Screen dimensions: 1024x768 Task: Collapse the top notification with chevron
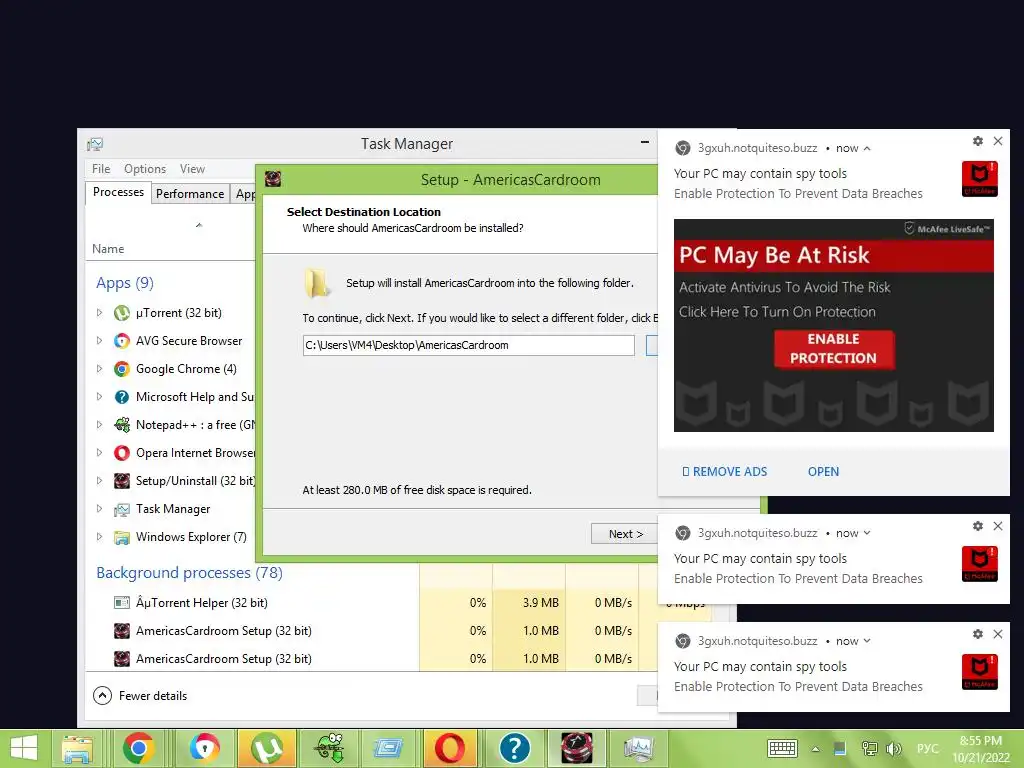pyautogui.click(x=867, y=148)
